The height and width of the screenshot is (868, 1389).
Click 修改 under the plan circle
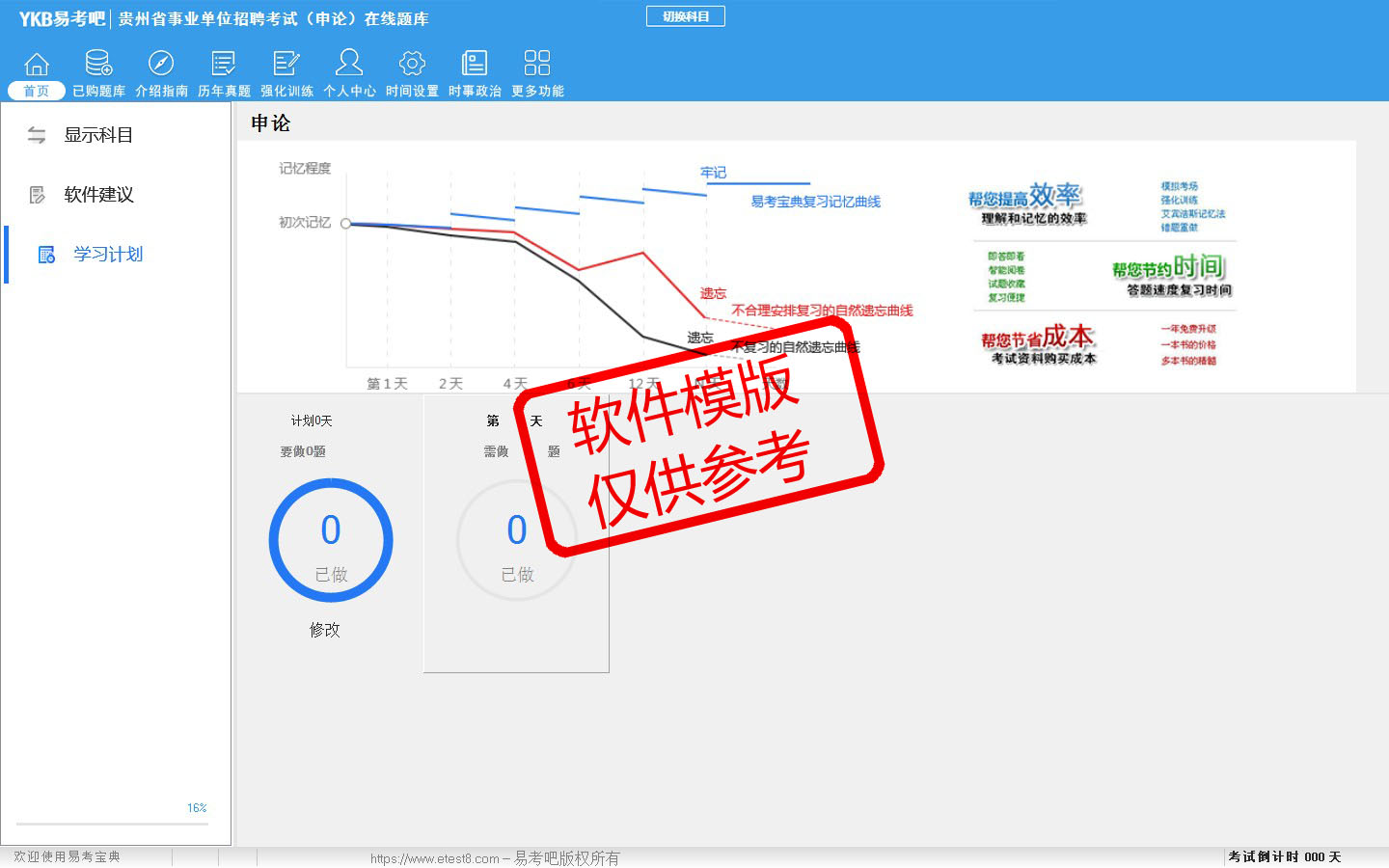click(324, 630)
